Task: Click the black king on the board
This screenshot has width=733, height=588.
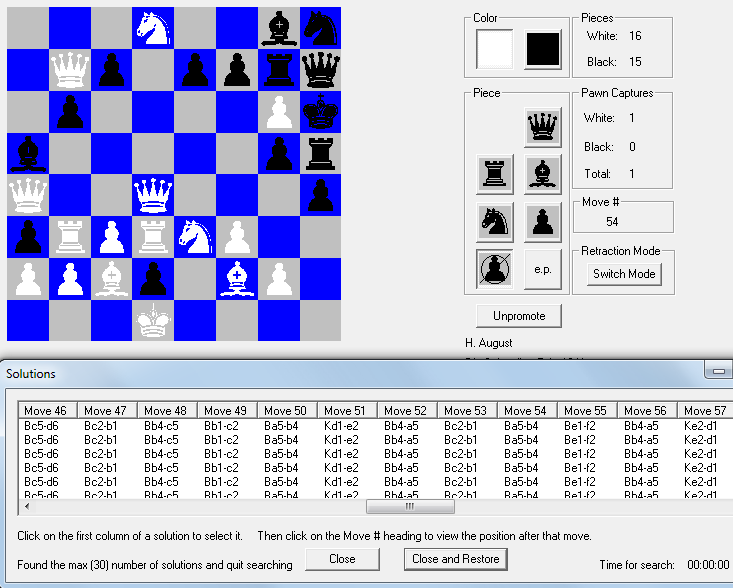Action: point(320,111)
